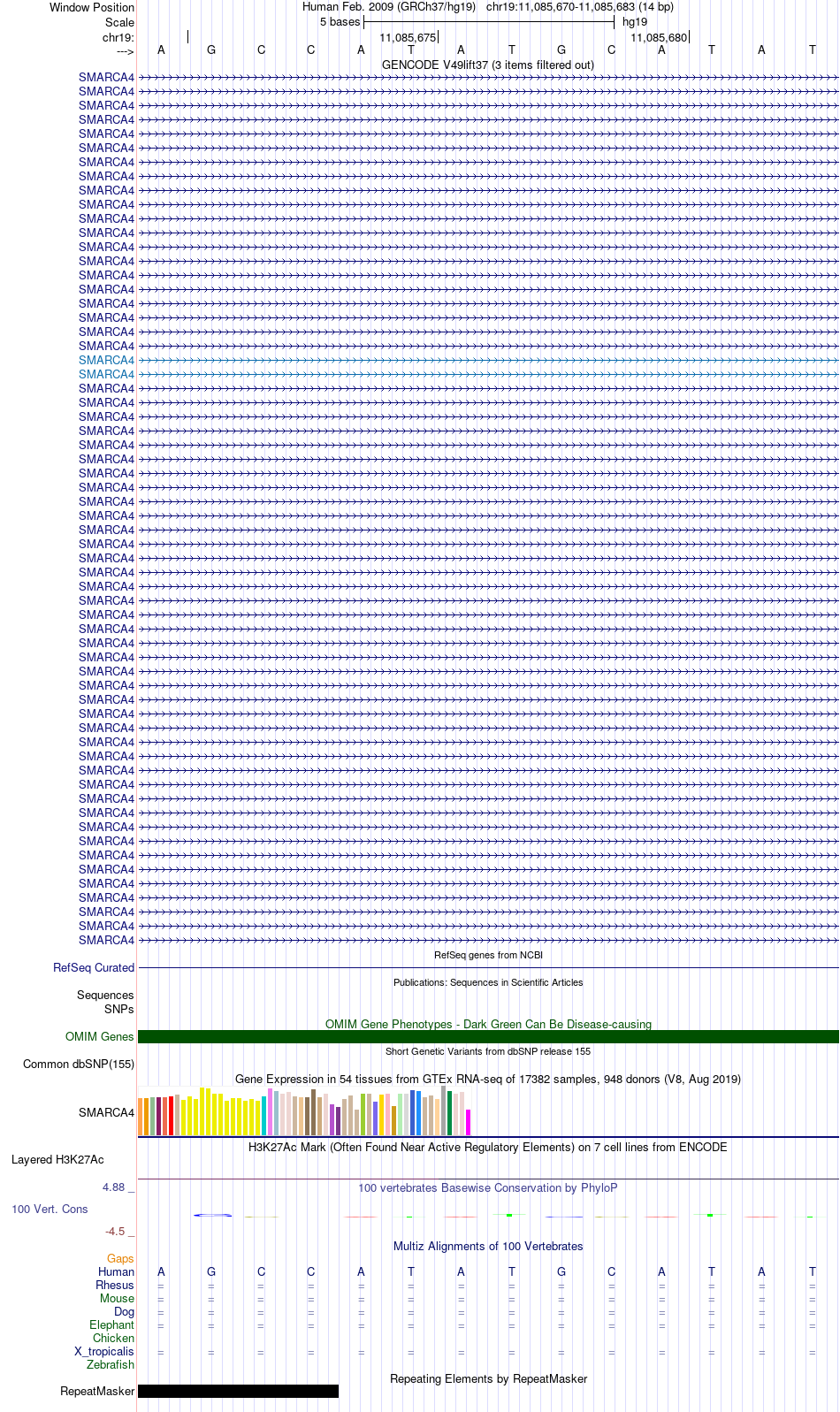The image size is (840, 1412).
Task: Click the 11,085,680 position marker
Action: pyautogui.click(x=659, y=37)
